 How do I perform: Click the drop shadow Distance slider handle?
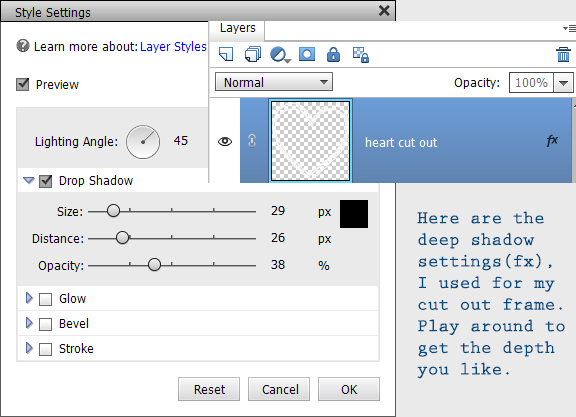(122, 238)
